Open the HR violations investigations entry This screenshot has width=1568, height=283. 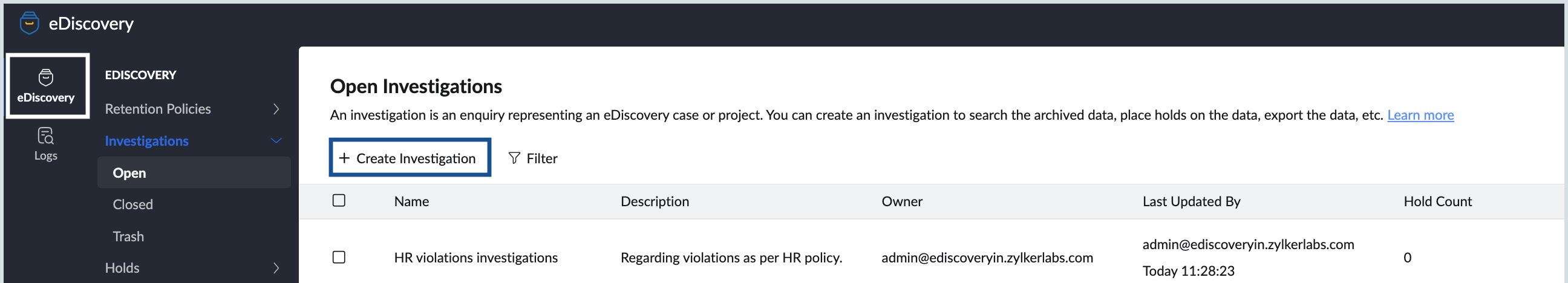[475, 258]
